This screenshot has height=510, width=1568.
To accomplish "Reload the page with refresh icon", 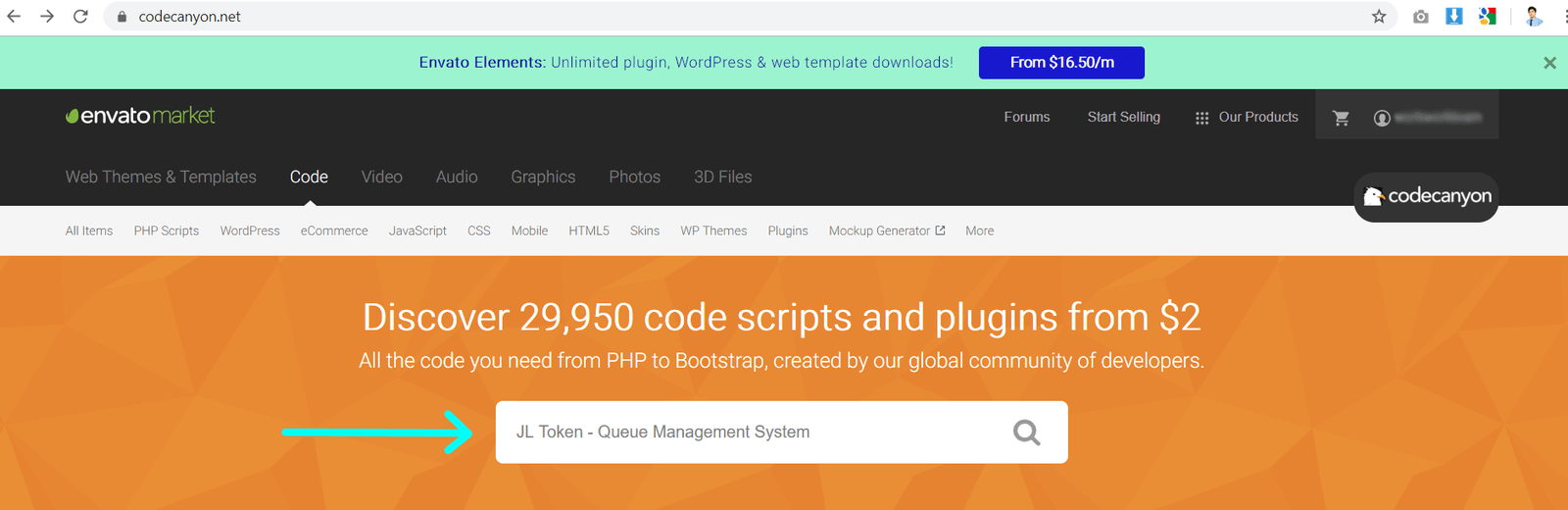I will (80, 16).
